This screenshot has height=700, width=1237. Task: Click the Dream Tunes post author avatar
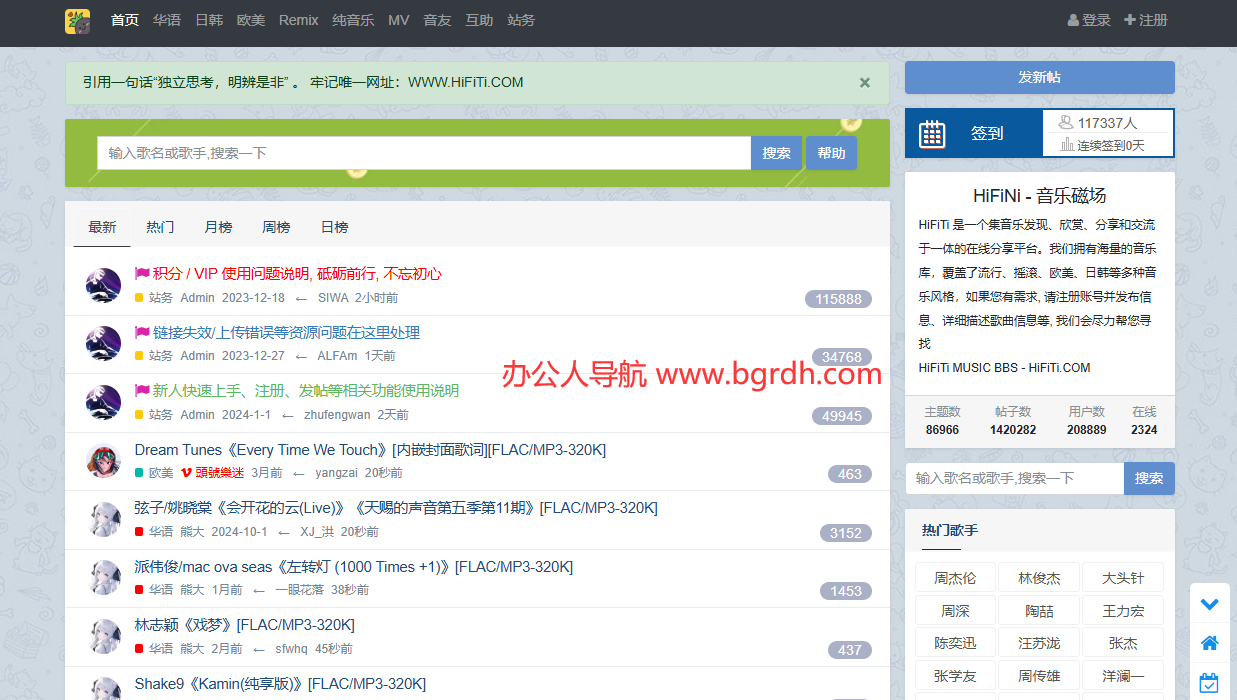click(103, 461)
